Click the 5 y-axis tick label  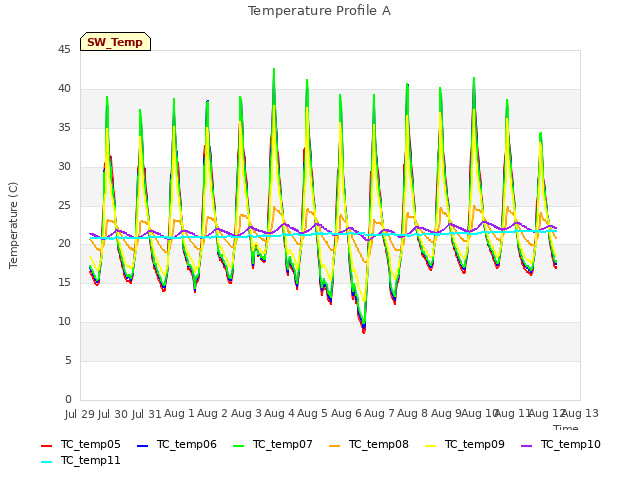[68, 361]
